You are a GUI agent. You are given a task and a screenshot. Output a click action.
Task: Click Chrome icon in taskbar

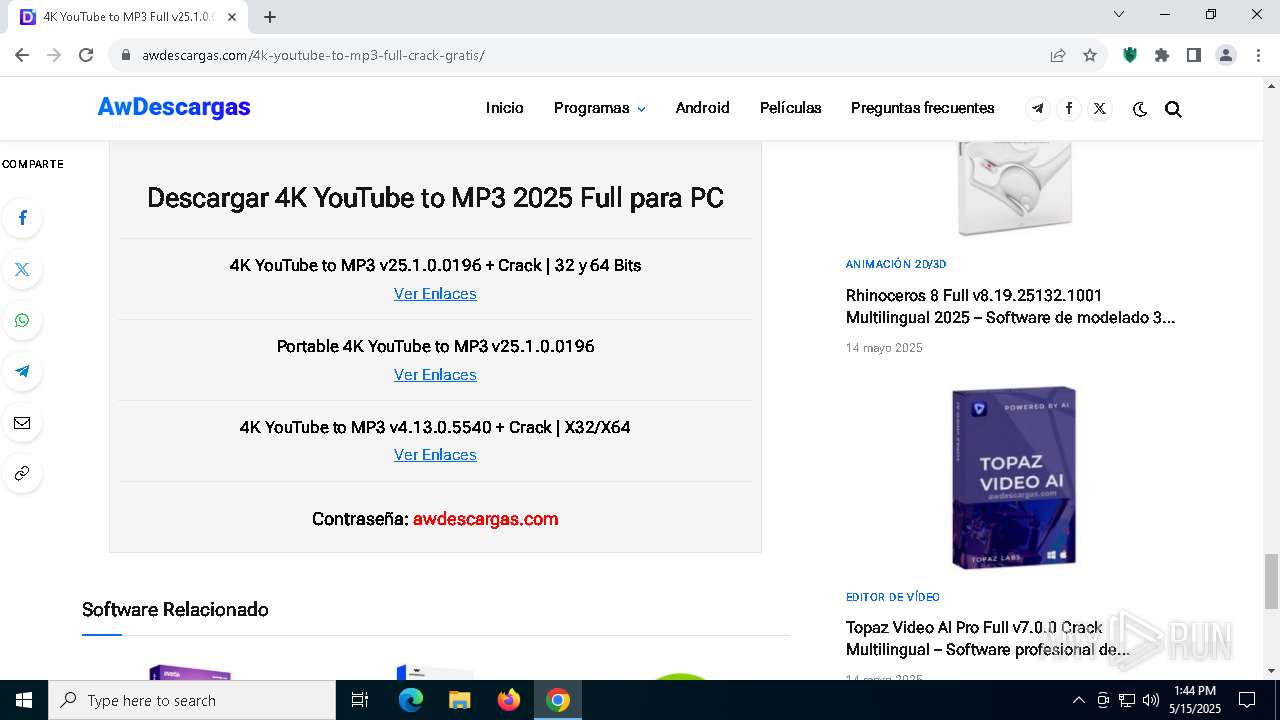558,700
